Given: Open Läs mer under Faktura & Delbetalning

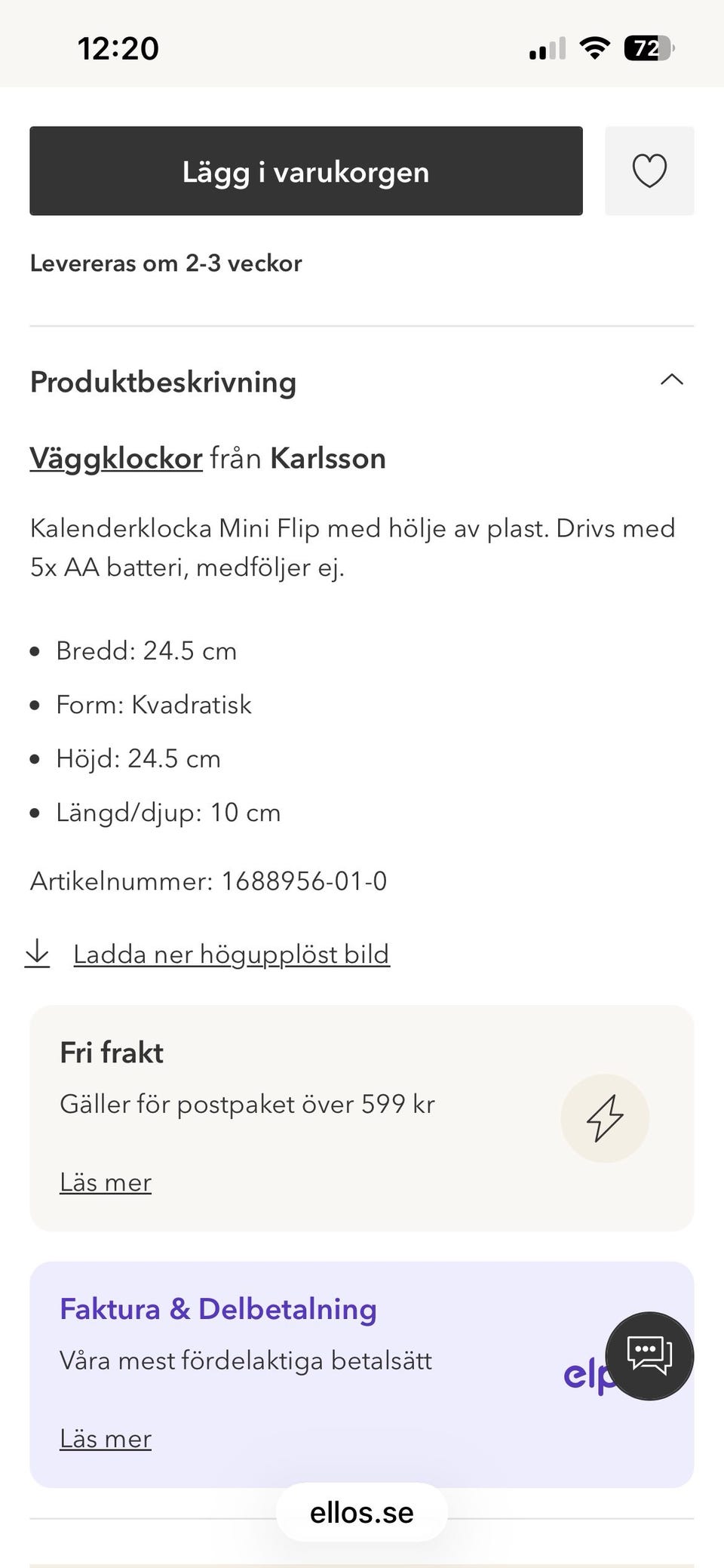Looking at the screenshot, I should pos(106,1439).
